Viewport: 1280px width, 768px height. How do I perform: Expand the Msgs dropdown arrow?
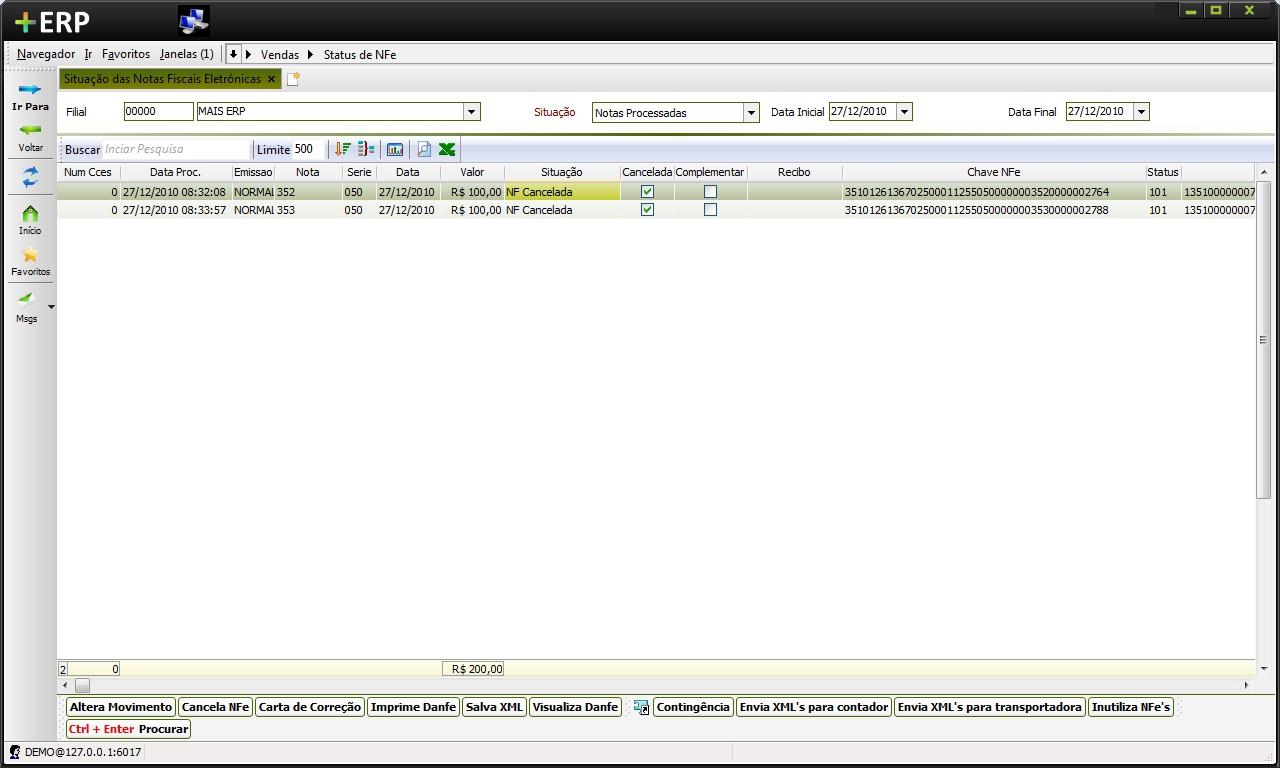tap(51, 307)
